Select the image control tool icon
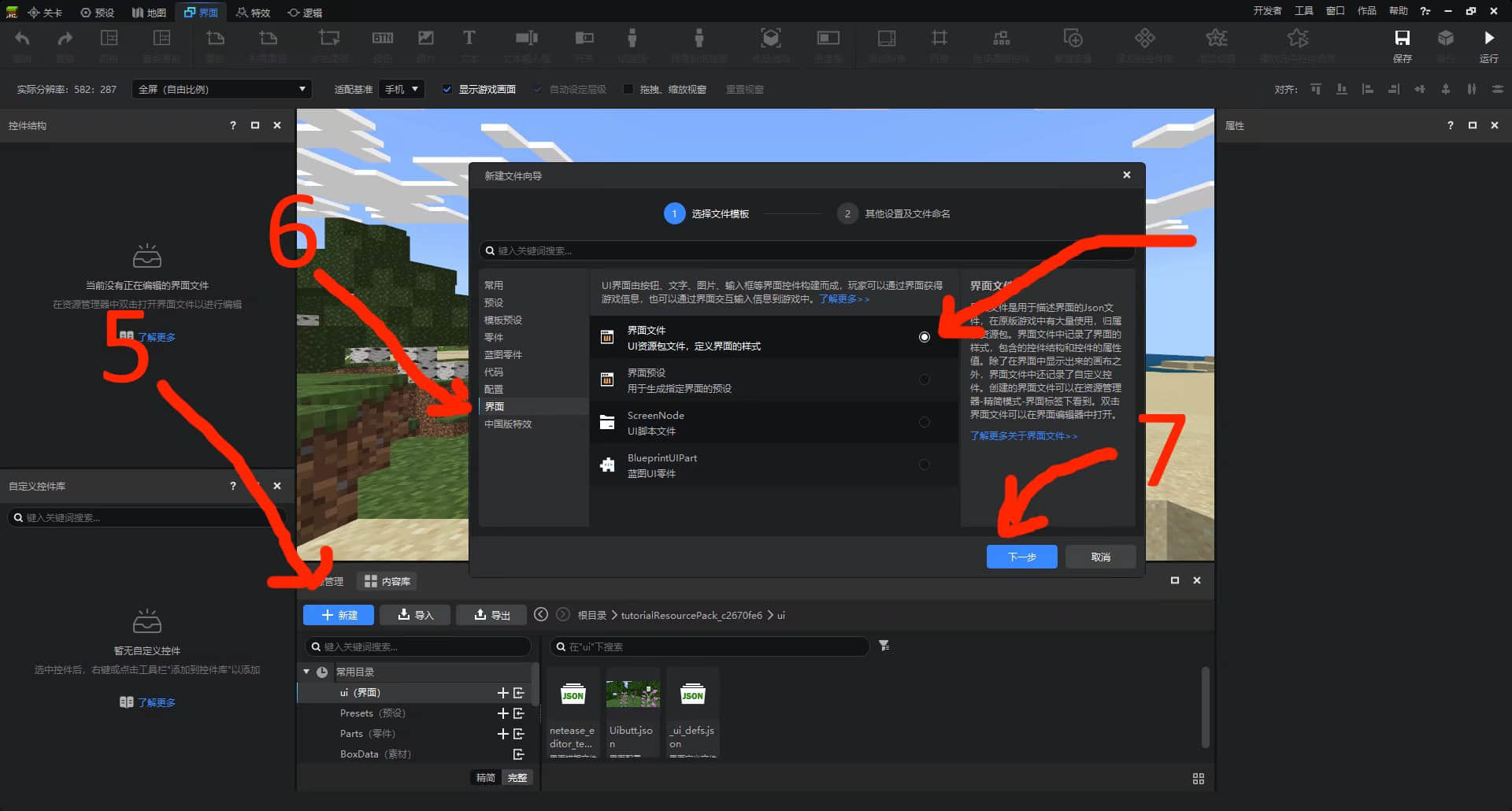 click(x=426, y=38)
